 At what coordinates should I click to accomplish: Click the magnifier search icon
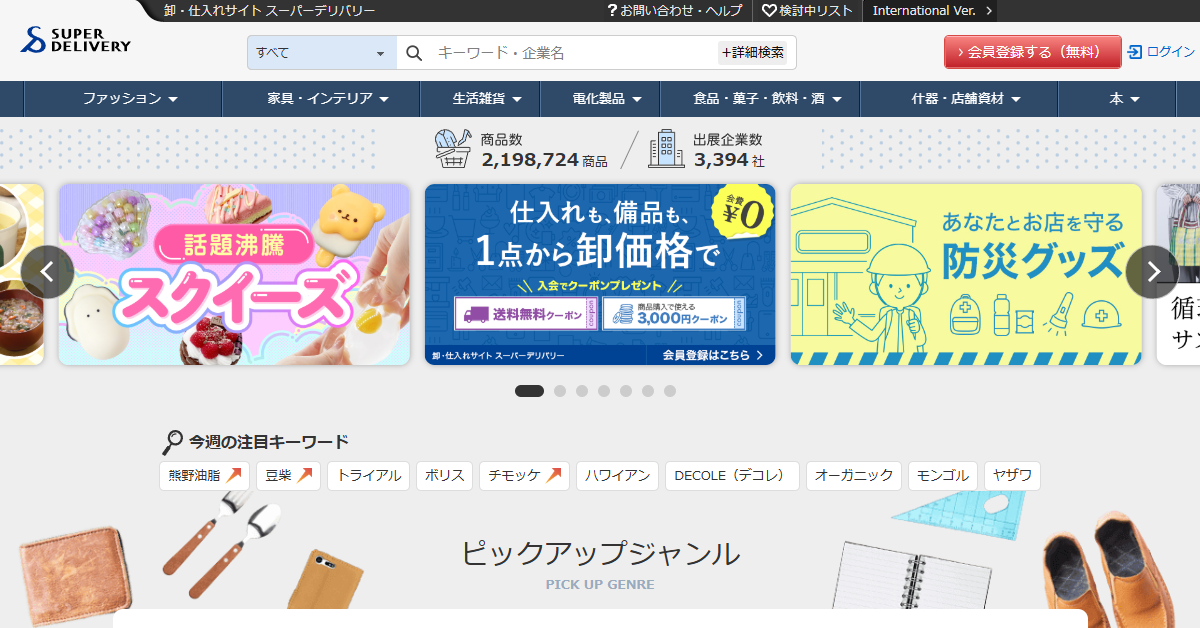point(415,53)
